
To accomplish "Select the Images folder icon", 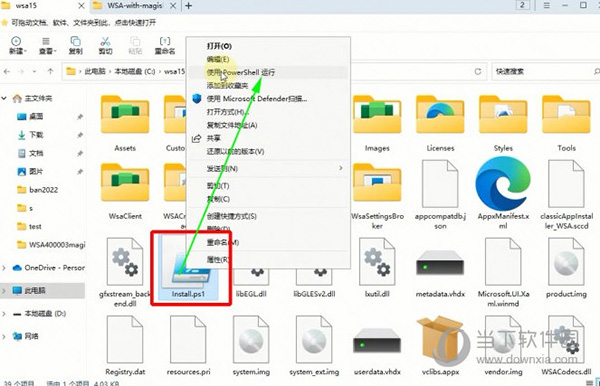I will tap(377, 115).
